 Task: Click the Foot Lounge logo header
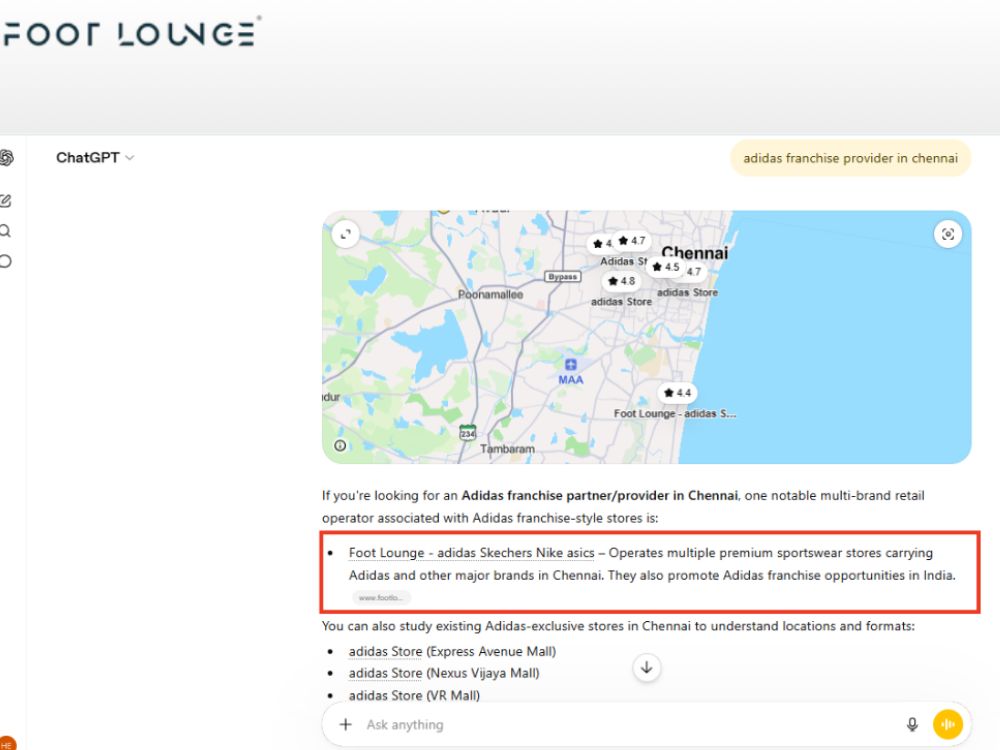pyautogui.click(x=130, y=33)
